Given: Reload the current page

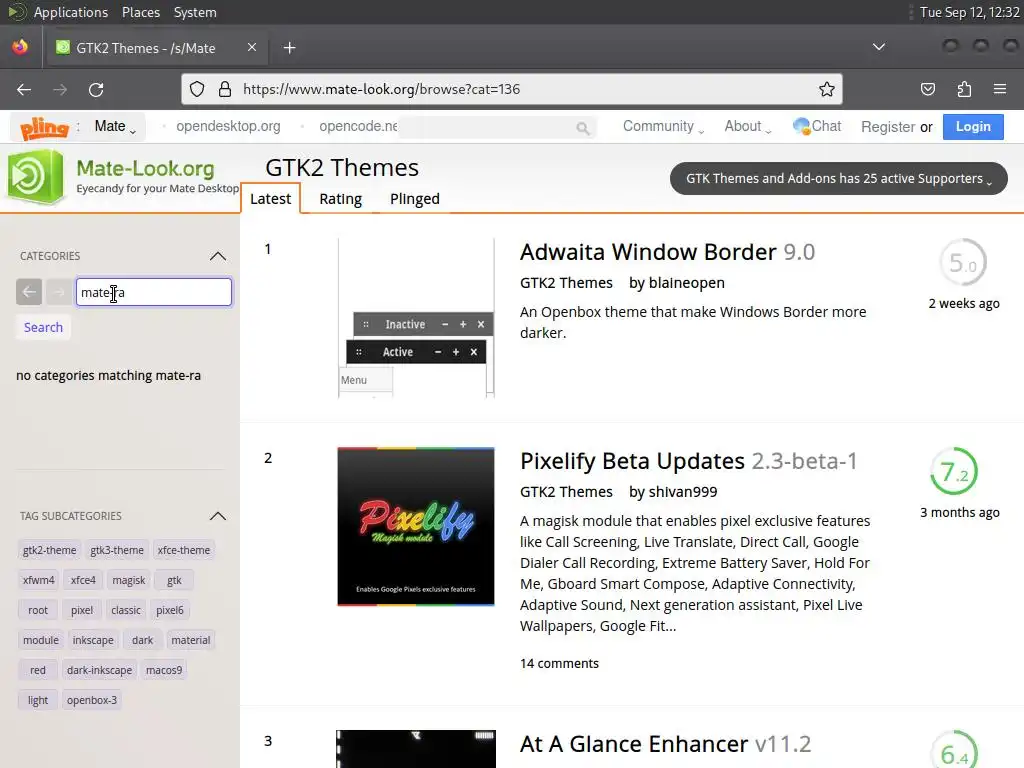Looking at the screenshot, I should click(x=96, y=89).
